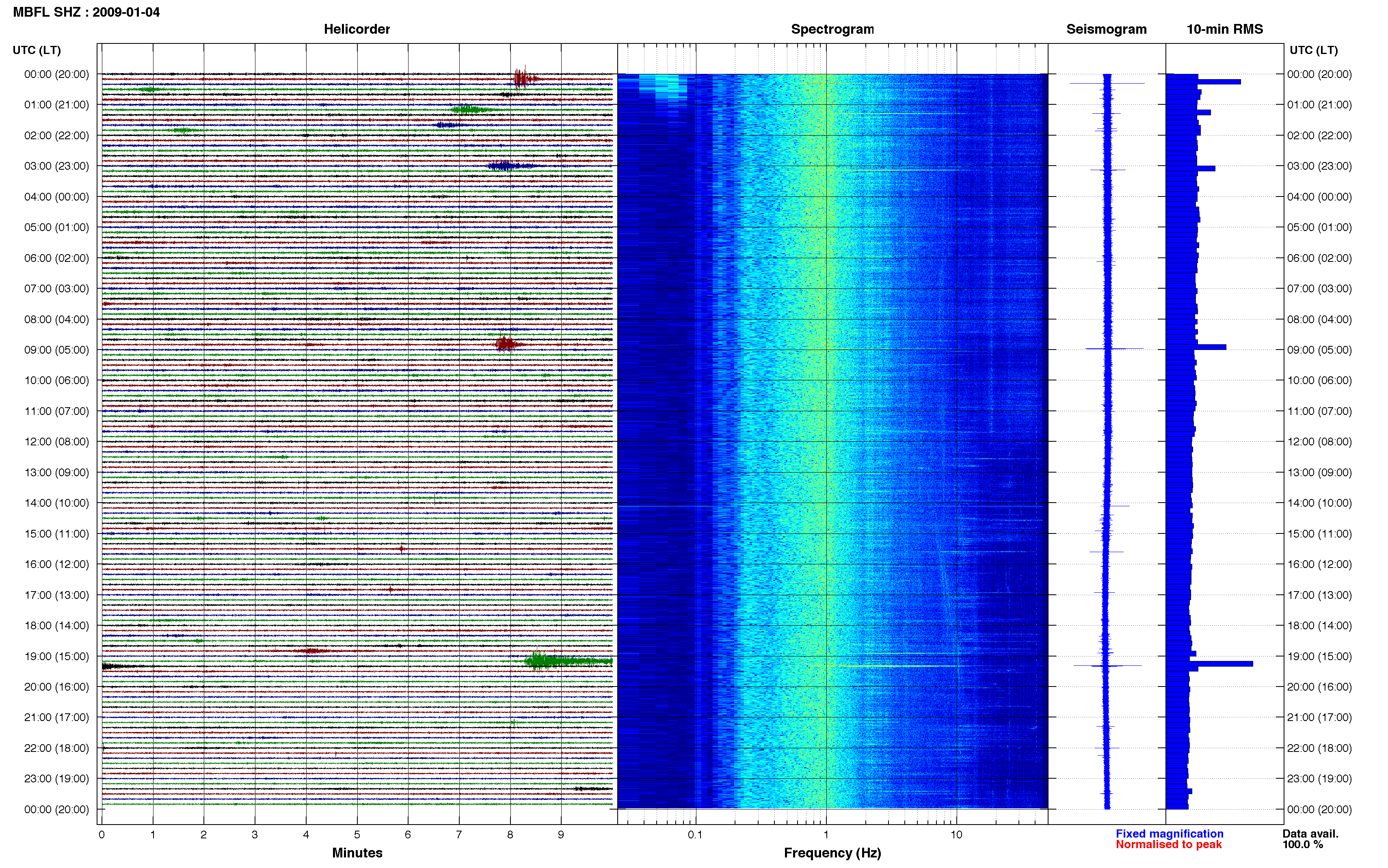Click the 14:00 (10:00) label beside the RMS panel
The image size is (1388, 868).
pos(1319,503)
